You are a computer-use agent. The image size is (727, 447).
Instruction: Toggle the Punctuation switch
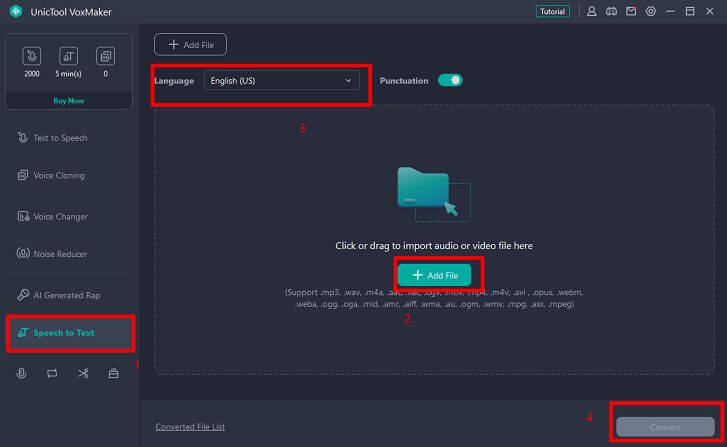coord(450,80)
